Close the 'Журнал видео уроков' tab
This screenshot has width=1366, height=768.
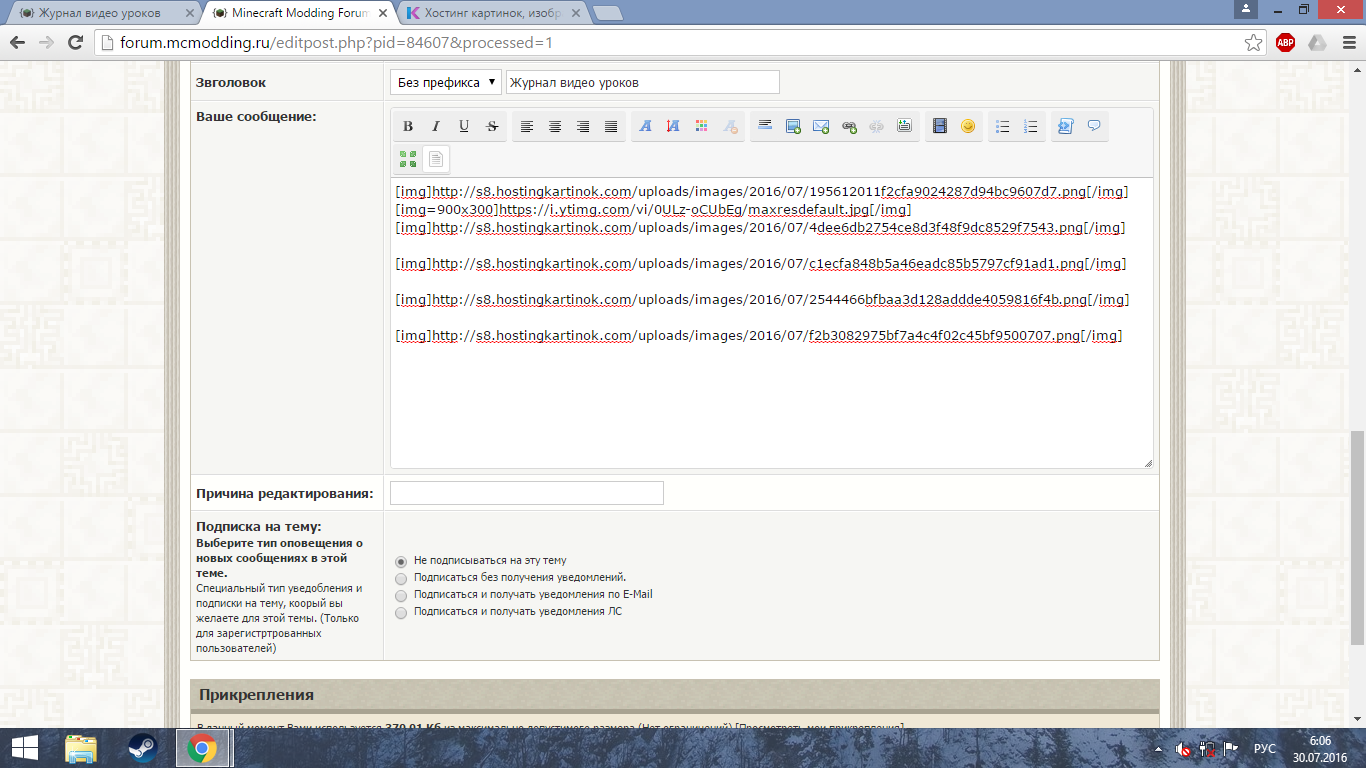coord(189,13)
